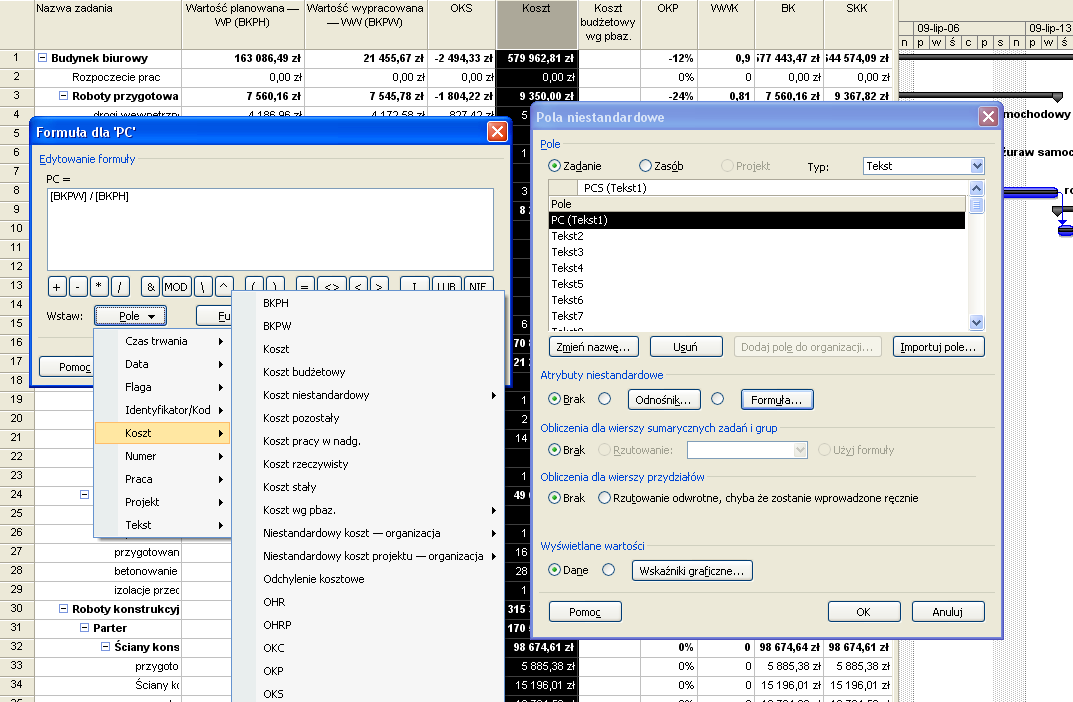
Task: Select Tekst5 in the field list
Action: (x=757, y=284)
